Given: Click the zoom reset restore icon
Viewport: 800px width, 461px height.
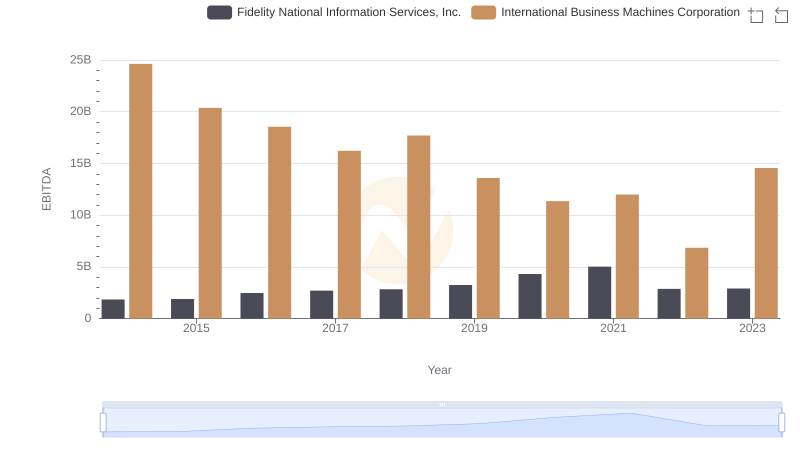Looking at the screenshot, I should (781, 15).
